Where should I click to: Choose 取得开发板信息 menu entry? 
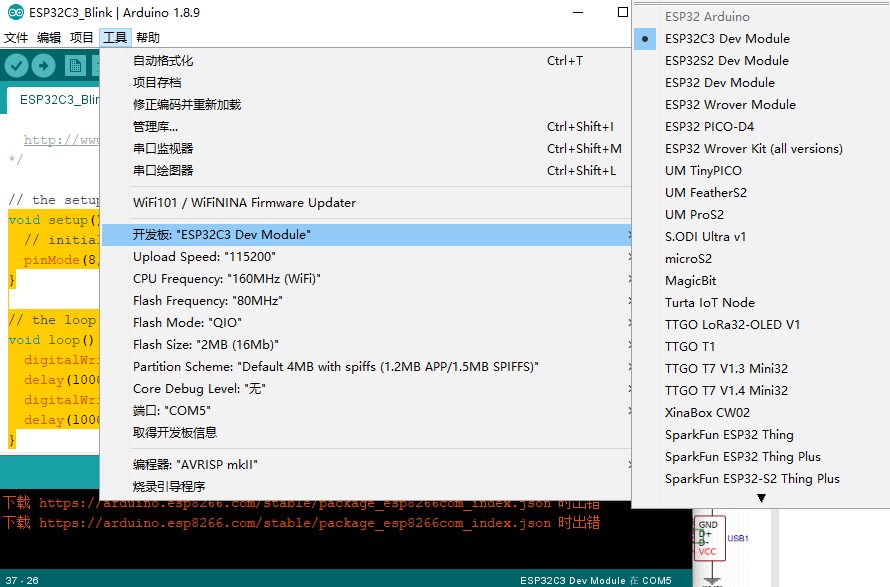pyautogui.click(x=366, y=433)
